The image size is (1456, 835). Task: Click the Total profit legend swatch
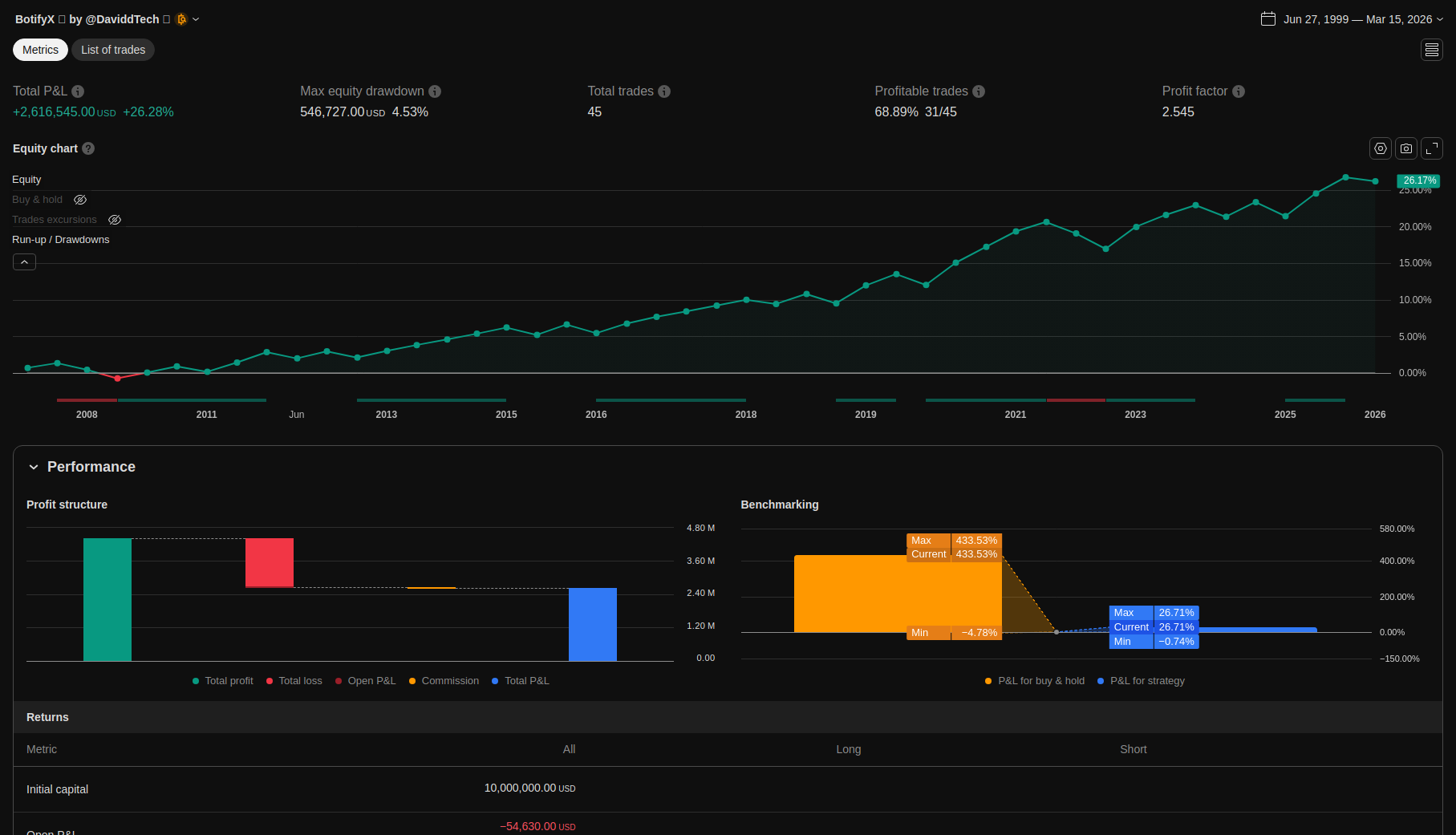(x=196, y=681)
